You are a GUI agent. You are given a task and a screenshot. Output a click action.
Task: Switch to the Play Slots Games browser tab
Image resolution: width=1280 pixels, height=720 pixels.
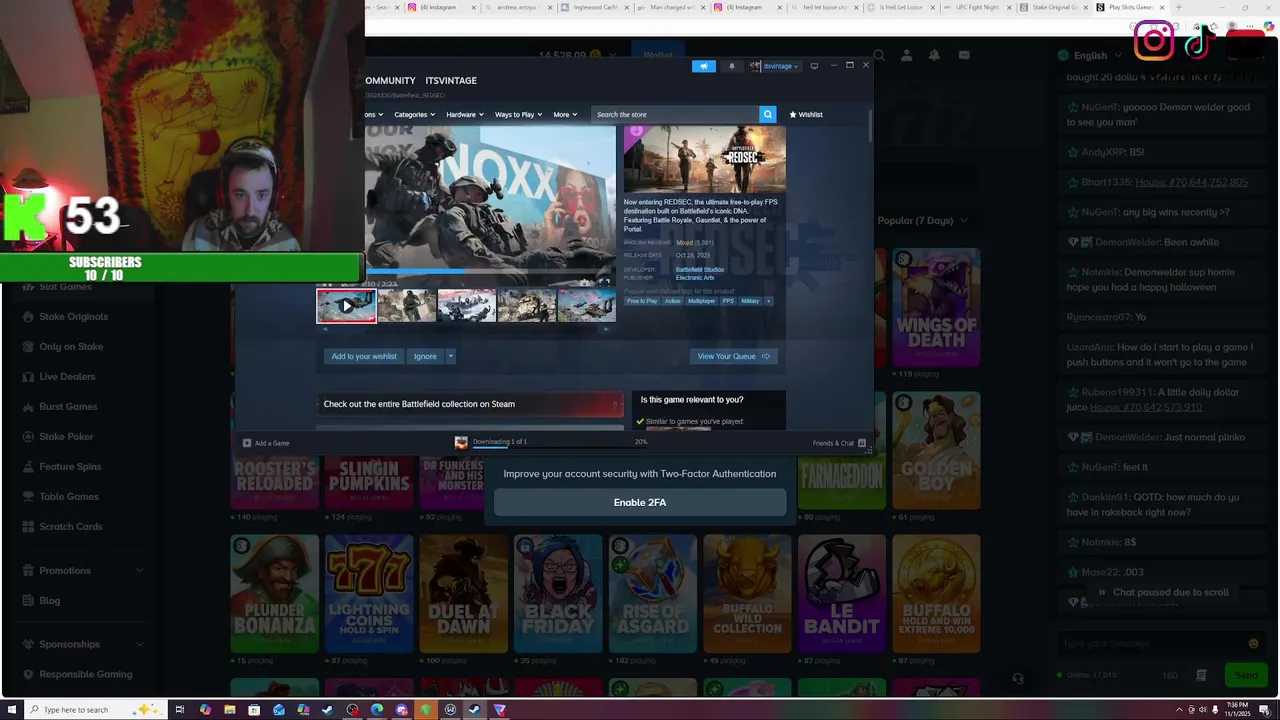tap(1130, 7)
